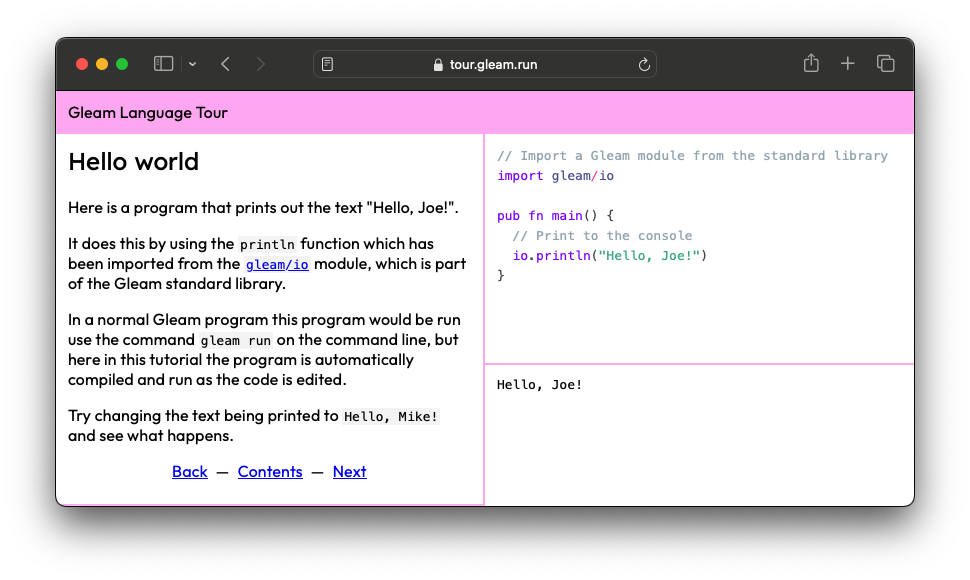
Task: Open the Contents link
Action: tap(270, 472)
